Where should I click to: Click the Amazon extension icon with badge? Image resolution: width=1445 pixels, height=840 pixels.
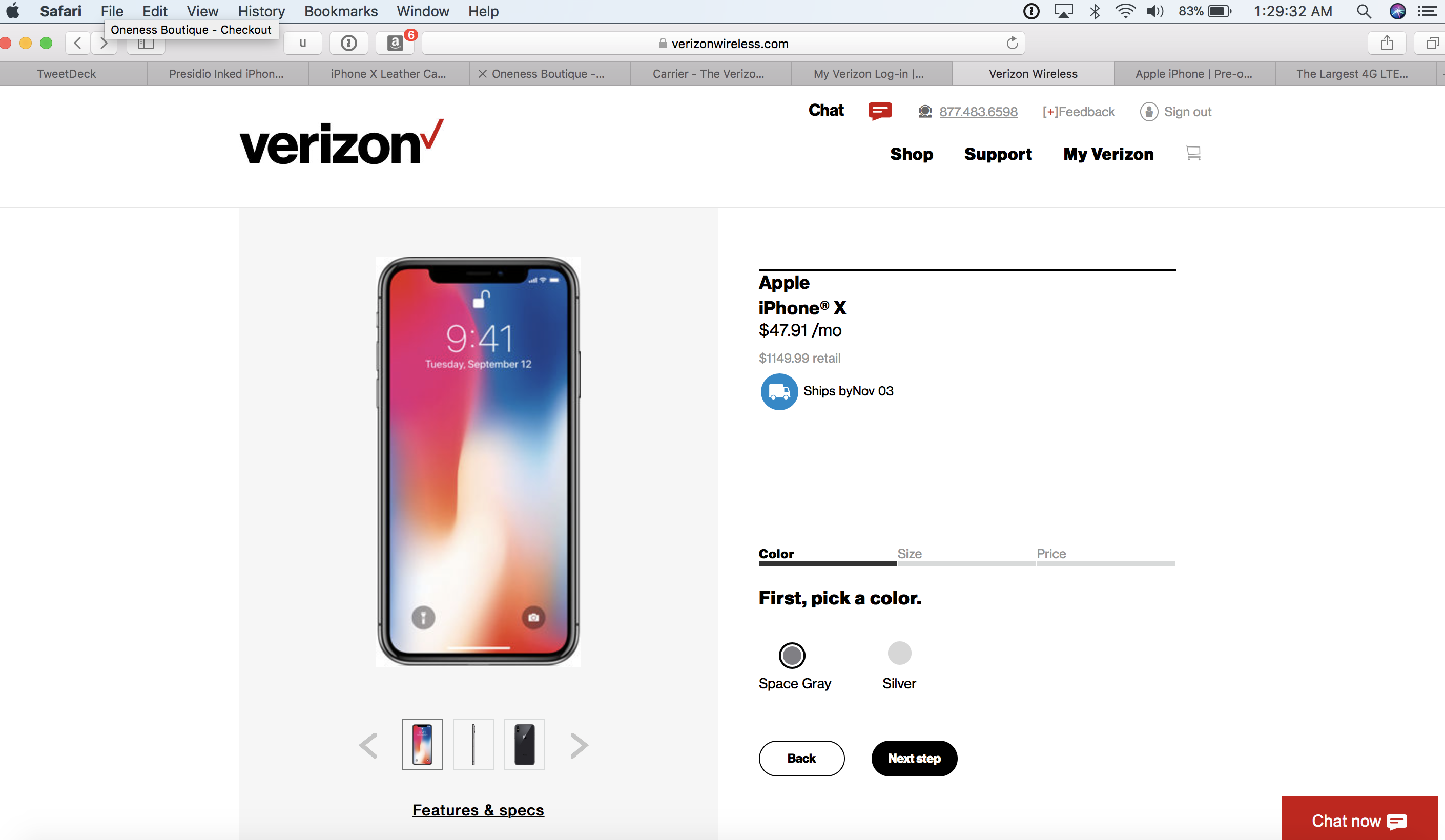click(x=395, y=43)
